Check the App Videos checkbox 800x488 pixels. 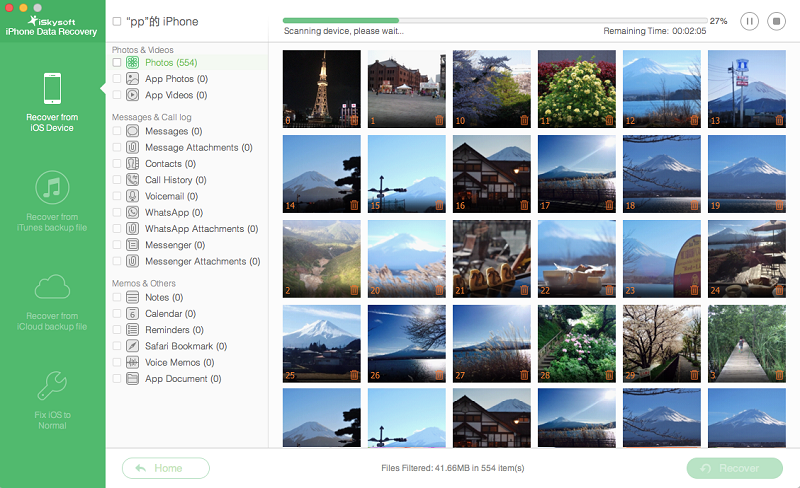point(117,95)
